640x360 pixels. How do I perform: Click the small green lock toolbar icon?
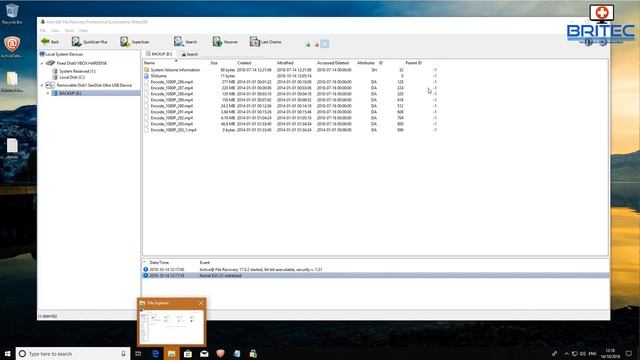(x=308, y=44)
